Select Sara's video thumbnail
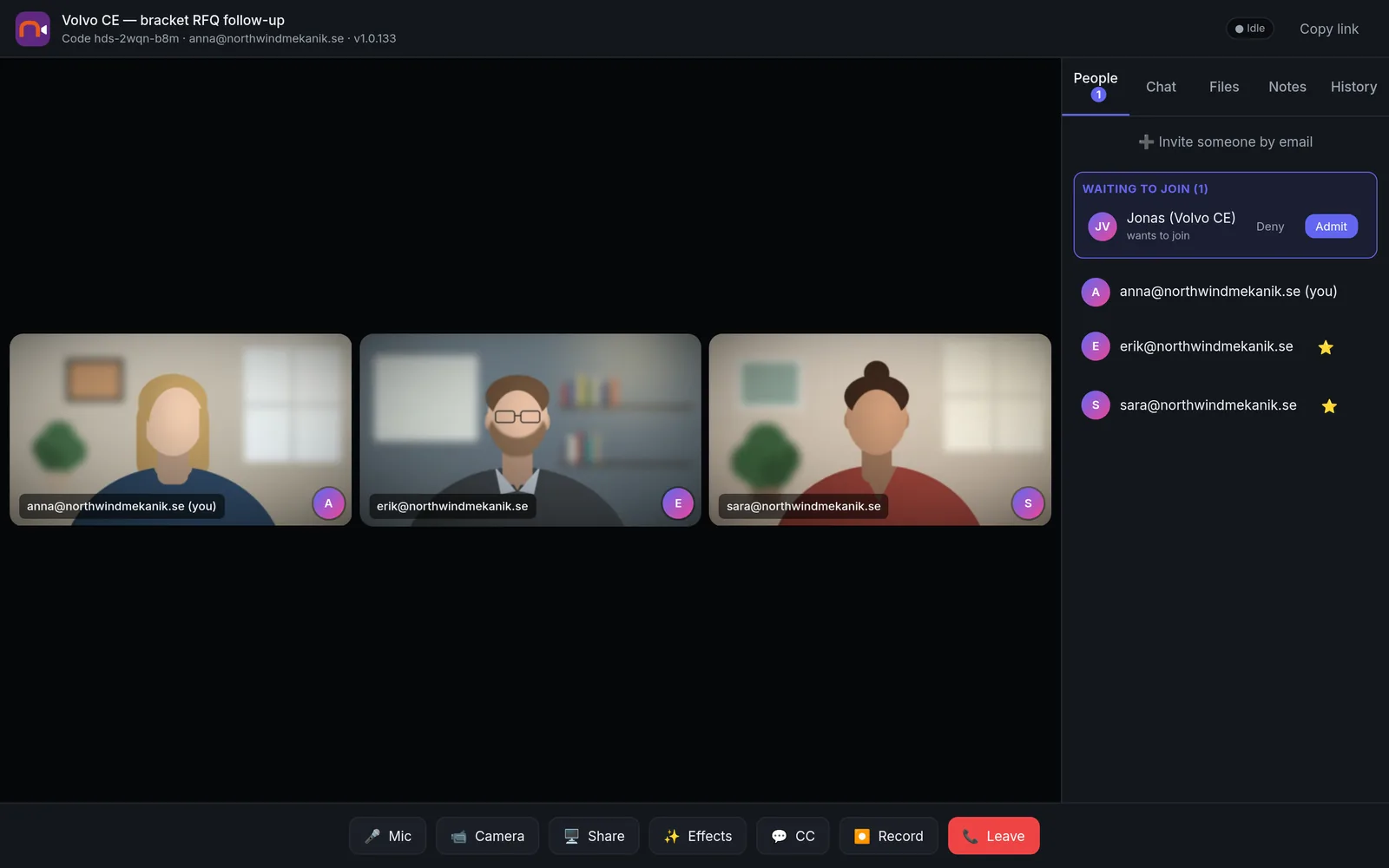1389x868 pixels. click(880, 430)
